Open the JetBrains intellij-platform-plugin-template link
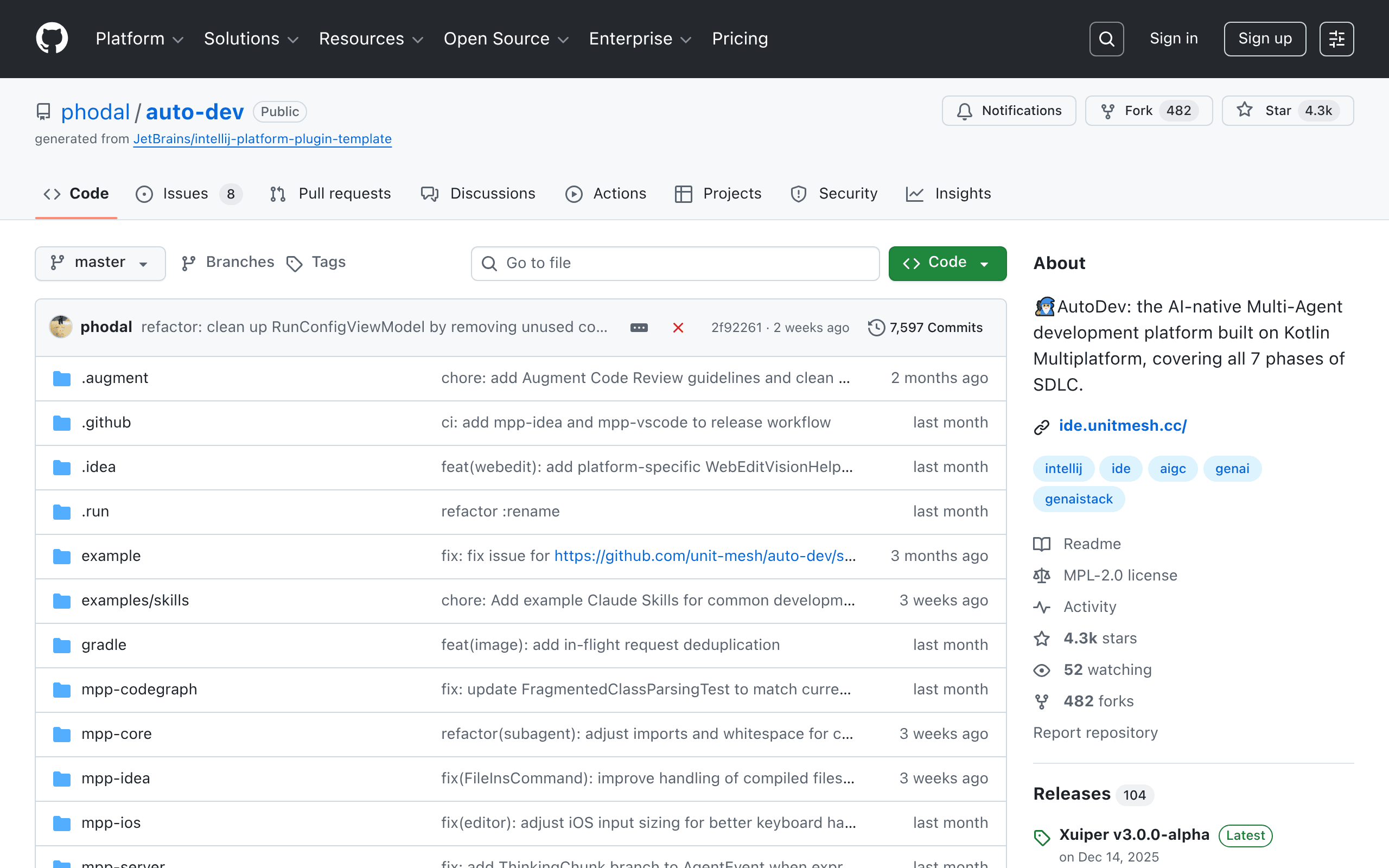Viewport: 1389px width, 868px height. 262,139
